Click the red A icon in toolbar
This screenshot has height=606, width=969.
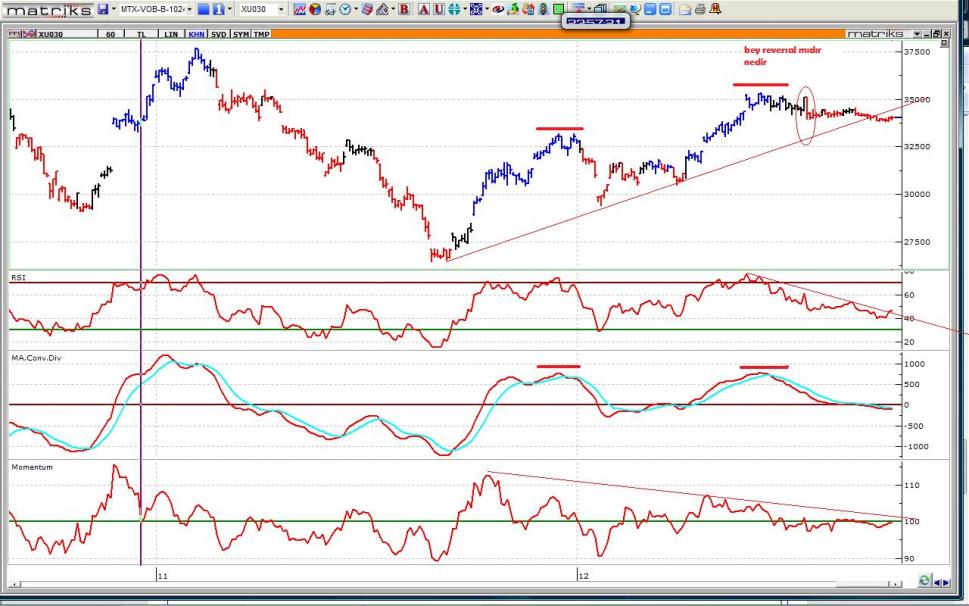click(423, 9)
